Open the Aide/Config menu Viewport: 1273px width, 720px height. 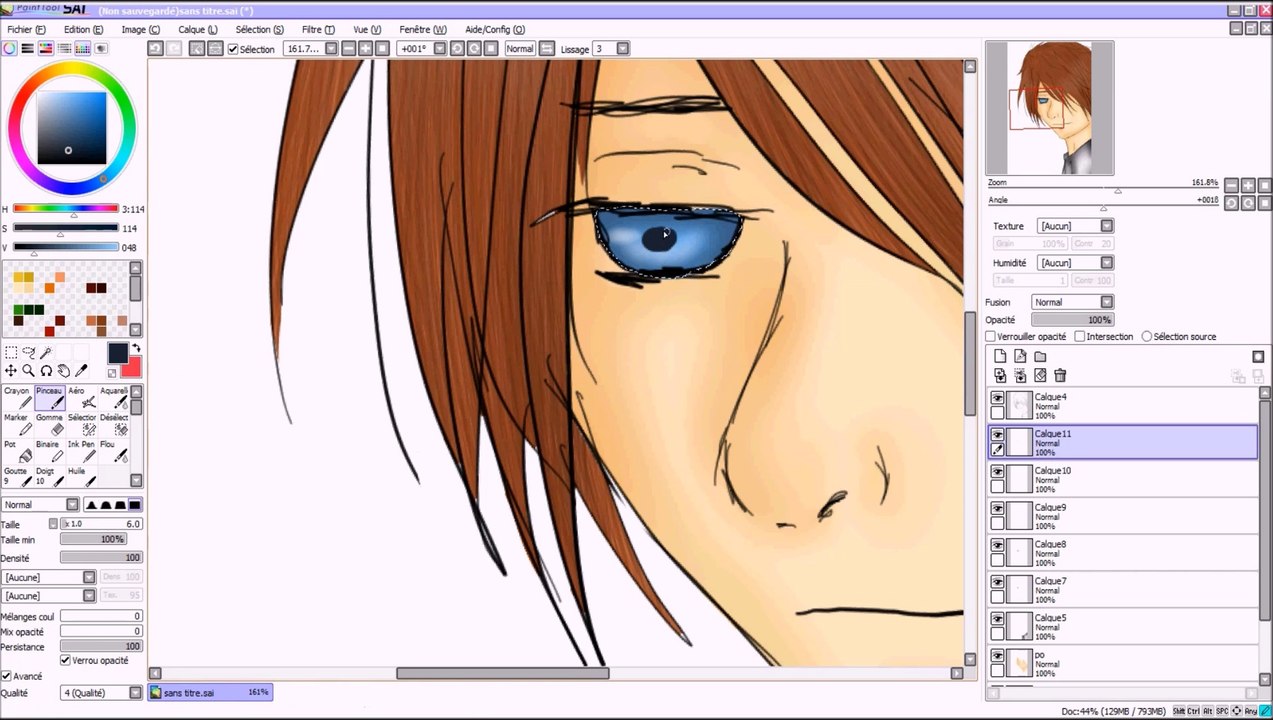[495, 30]
